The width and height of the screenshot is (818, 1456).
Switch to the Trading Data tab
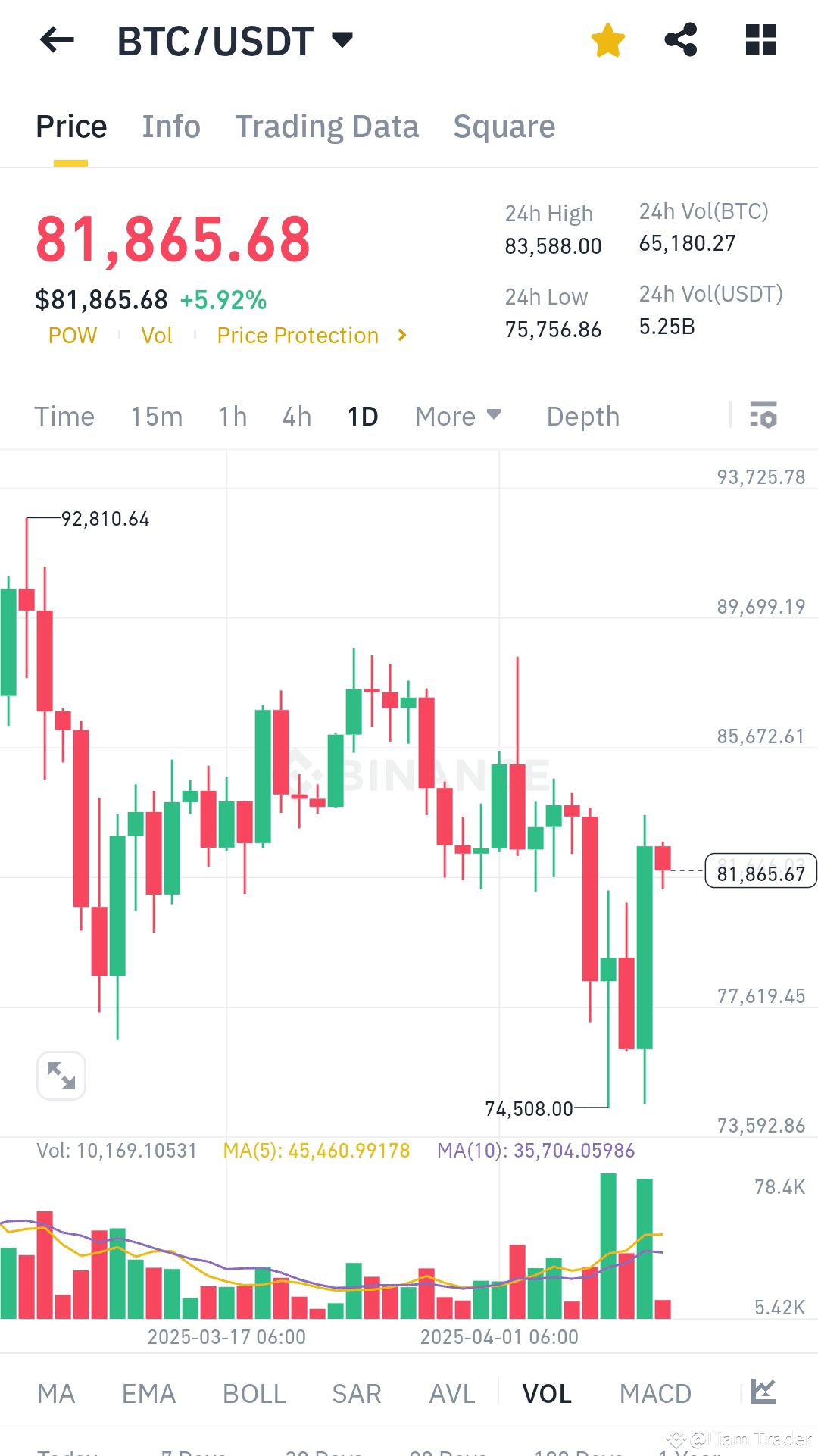327,126
